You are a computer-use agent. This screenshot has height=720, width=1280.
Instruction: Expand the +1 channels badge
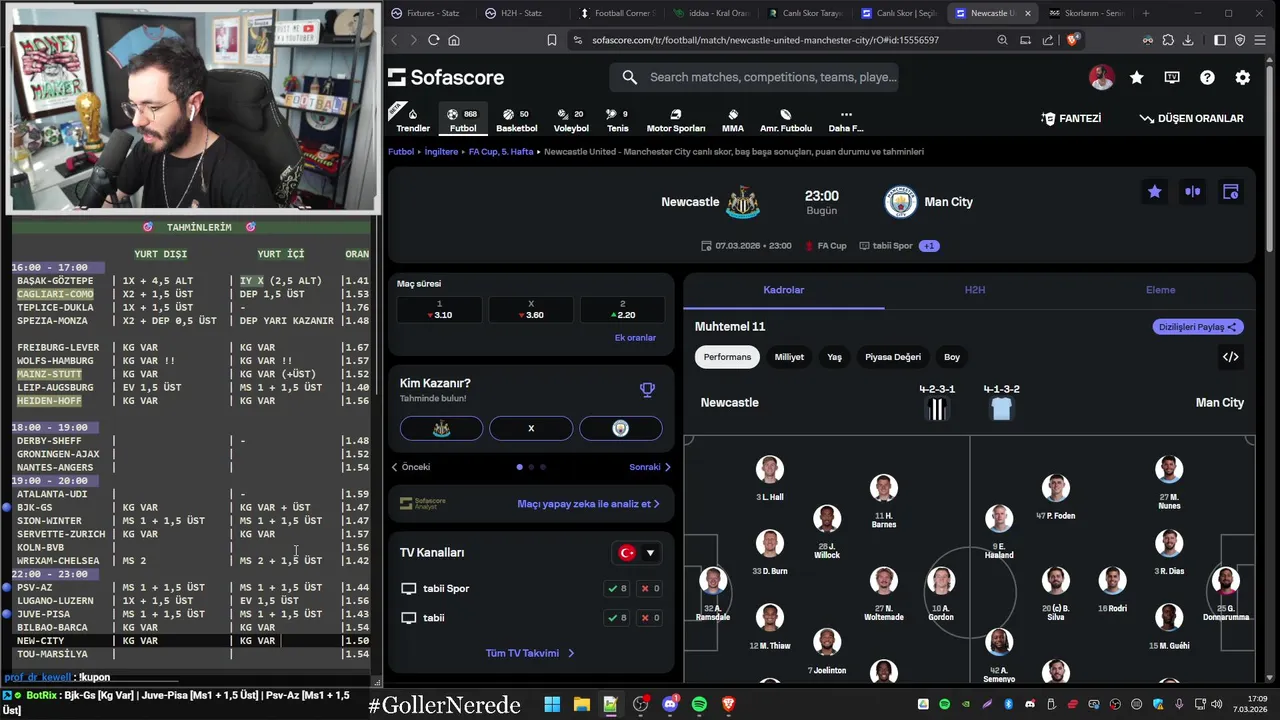(x=929, y=245)
